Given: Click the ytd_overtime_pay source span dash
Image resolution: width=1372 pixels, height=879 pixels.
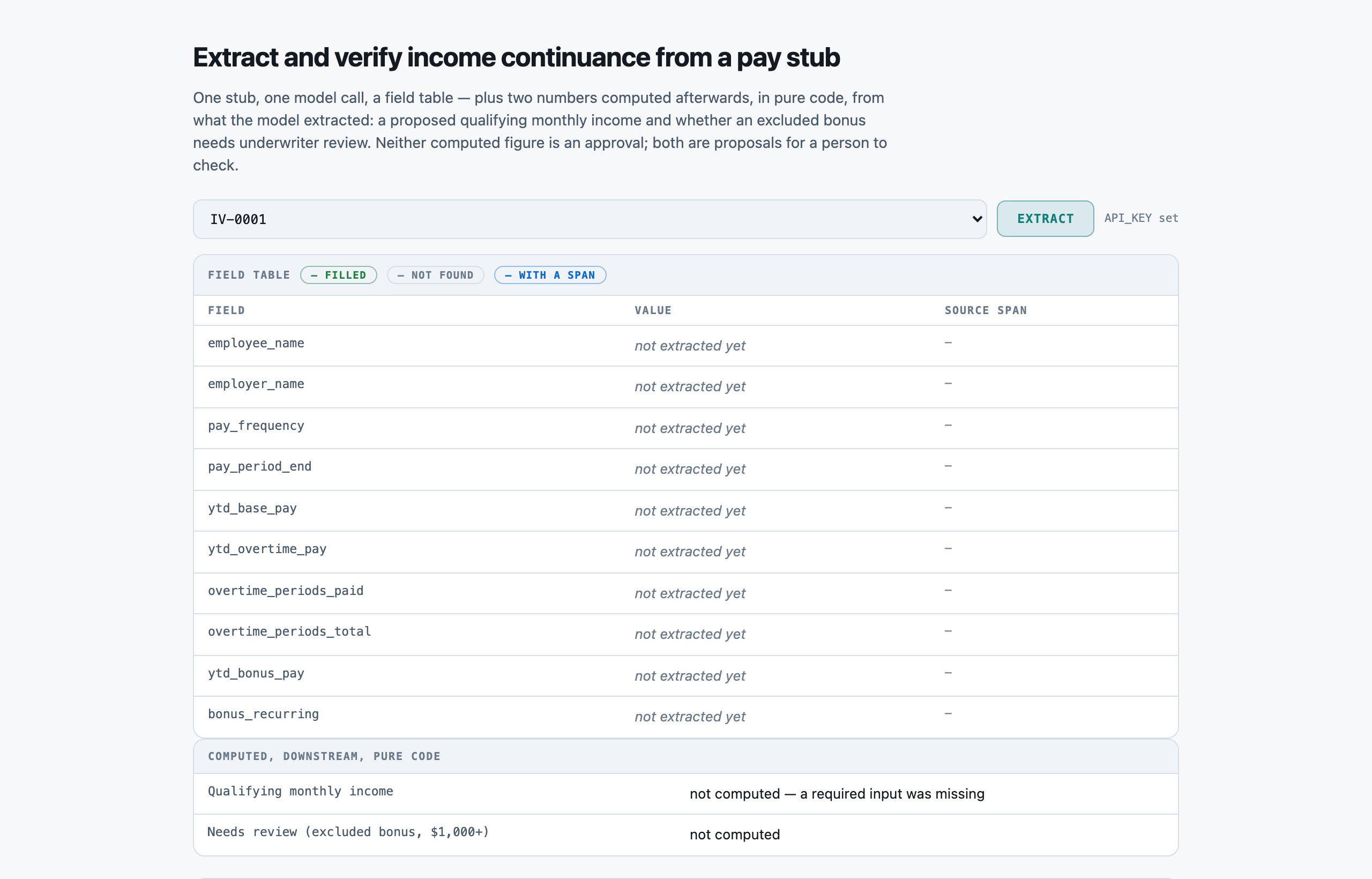Looking at the screenshot, I should coord(948,548).
